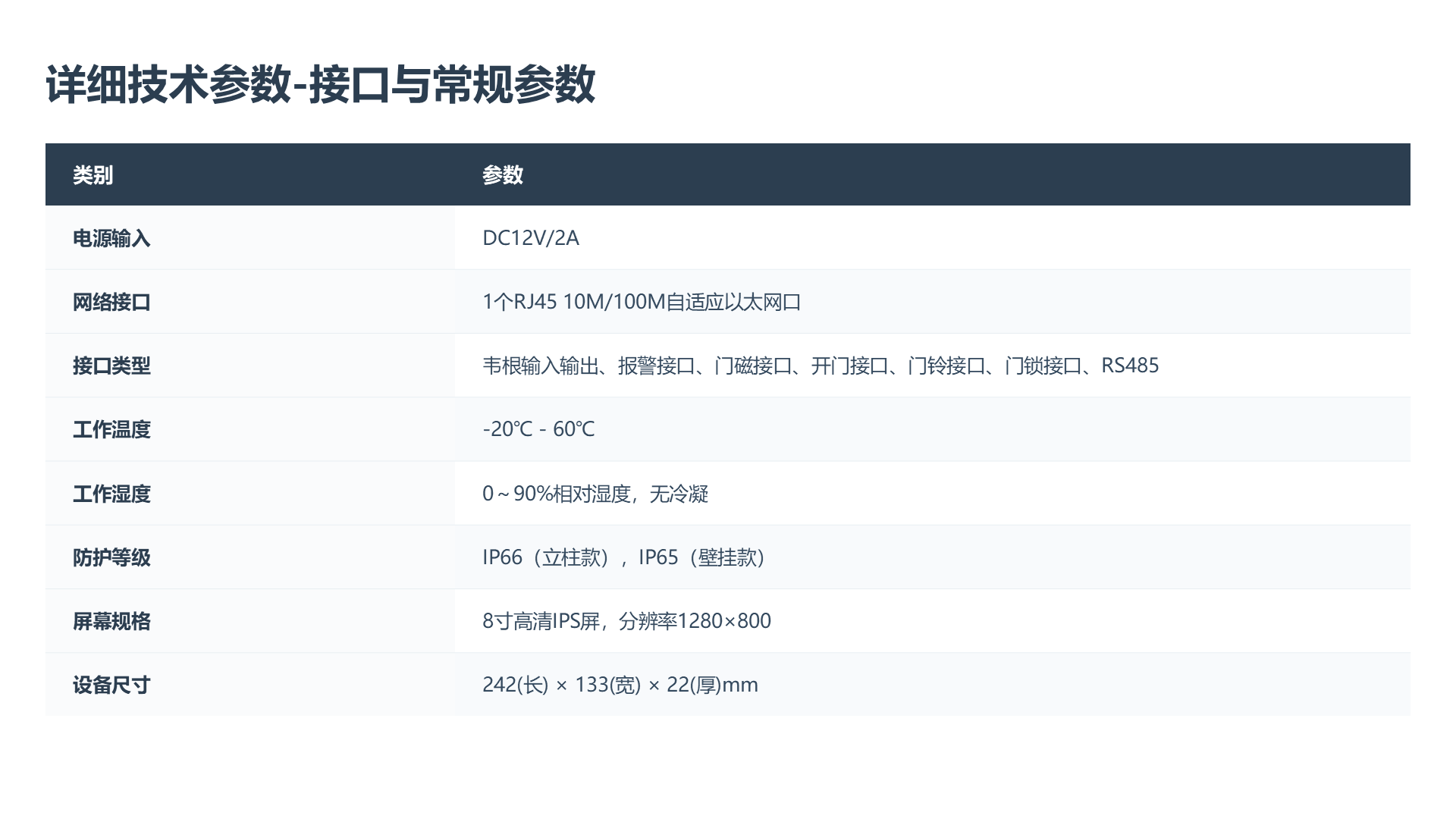The width and height of the screenshot is (1456, 819).
Task: Select the RJ45 以太网口 parameter text
Action: click(x=645, y=301)
